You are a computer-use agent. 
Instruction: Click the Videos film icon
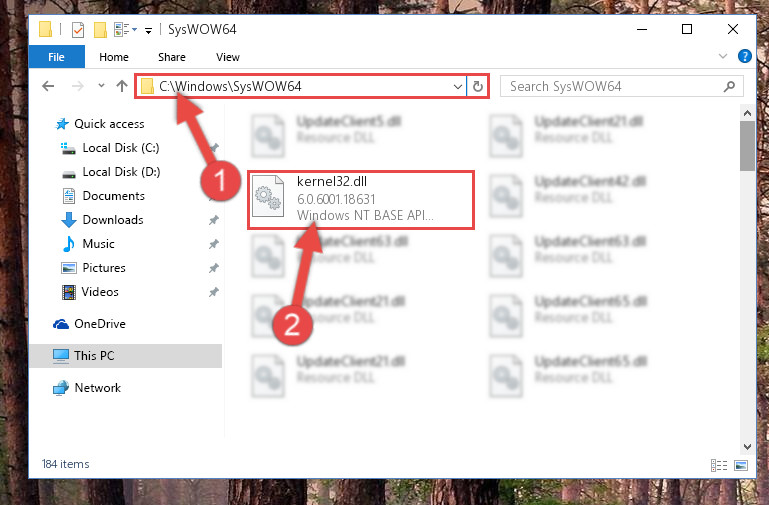coord(69,292)
